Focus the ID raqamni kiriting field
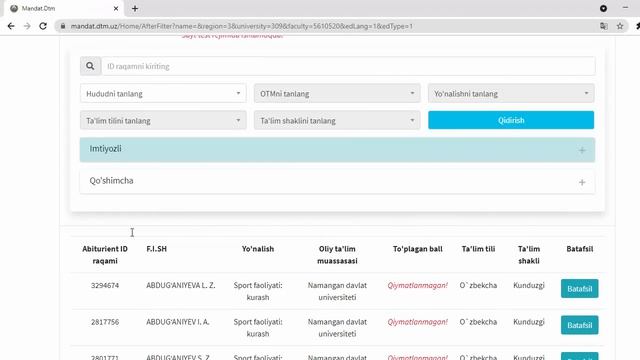 pyautogui.click(x=348, y=66)
